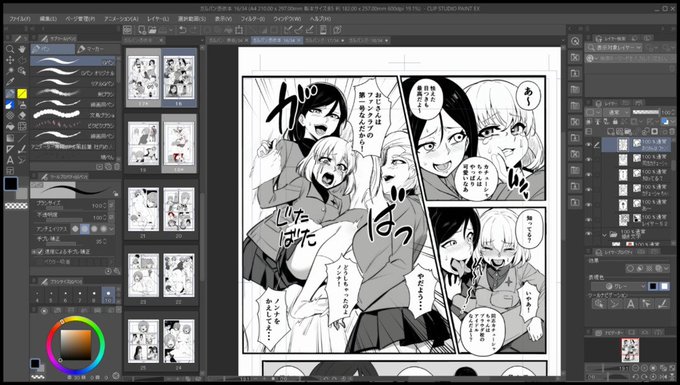Hide the あー layer via its eye icon
680x385 pixels.
coord(588,204)
